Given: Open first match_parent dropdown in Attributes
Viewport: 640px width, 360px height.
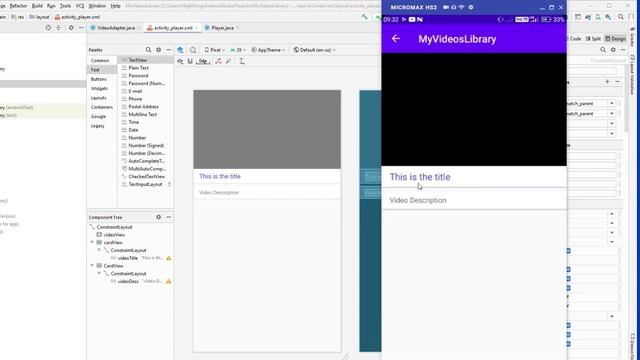Looking at the screenshot, I should (x=612, y=104).
